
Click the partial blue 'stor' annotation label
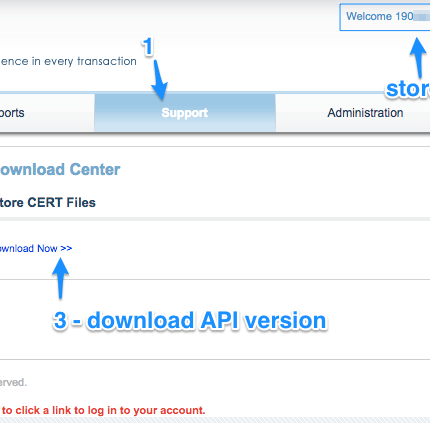click(x=408, y=89)
